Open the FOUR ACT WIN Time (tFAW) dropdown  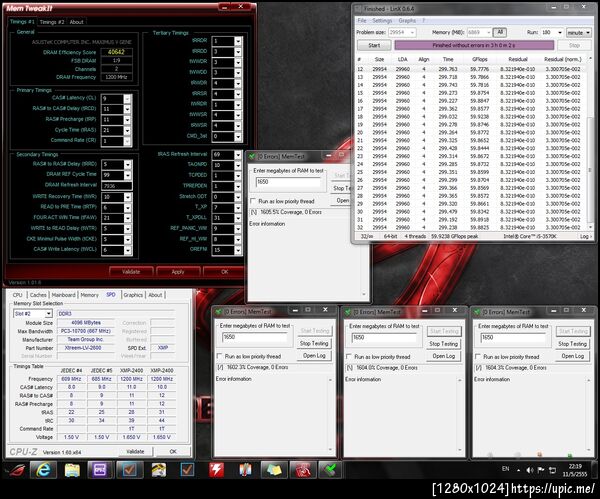click(x=127, y=218)
